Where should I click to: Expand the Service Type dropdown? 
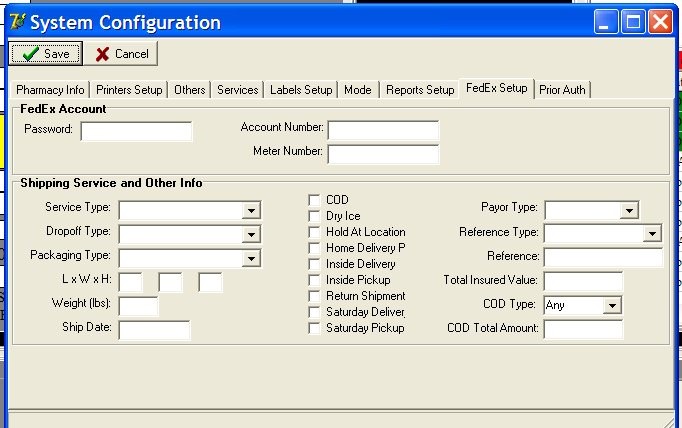252,210
